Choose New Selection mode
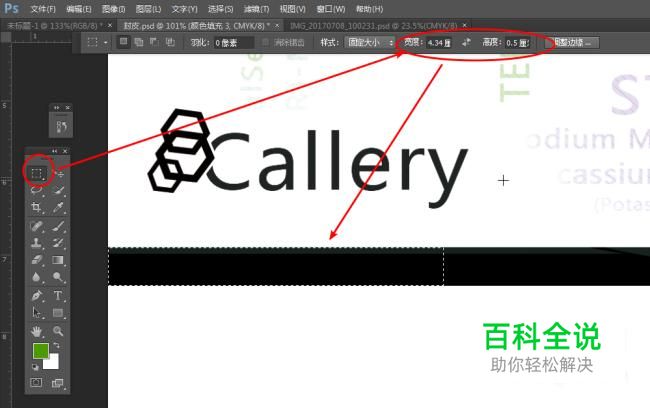650x408 pixels. click(124, 42)
